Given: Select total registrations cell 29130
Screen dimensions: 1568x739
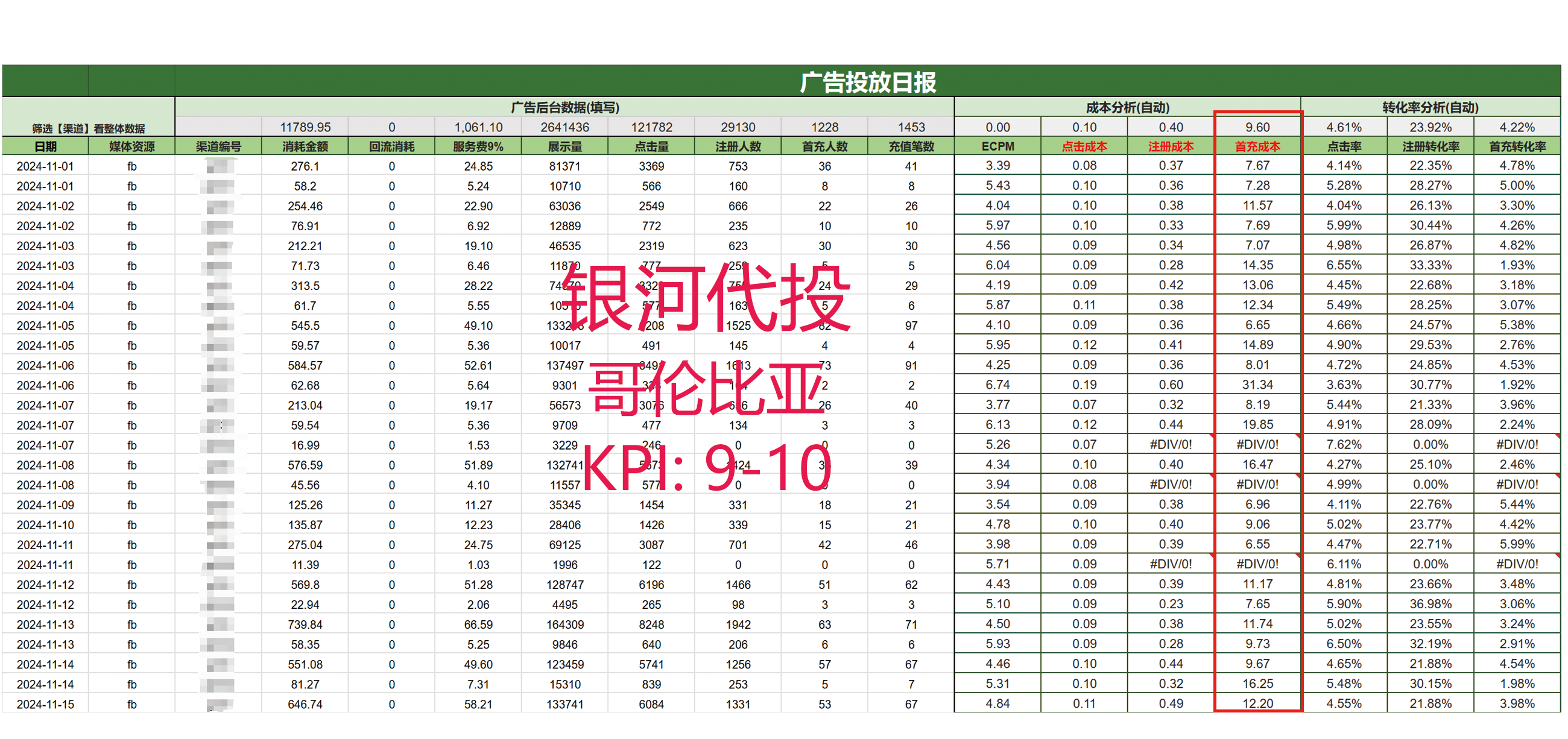Looking at the screenshot, I should (x=738, y=127).
